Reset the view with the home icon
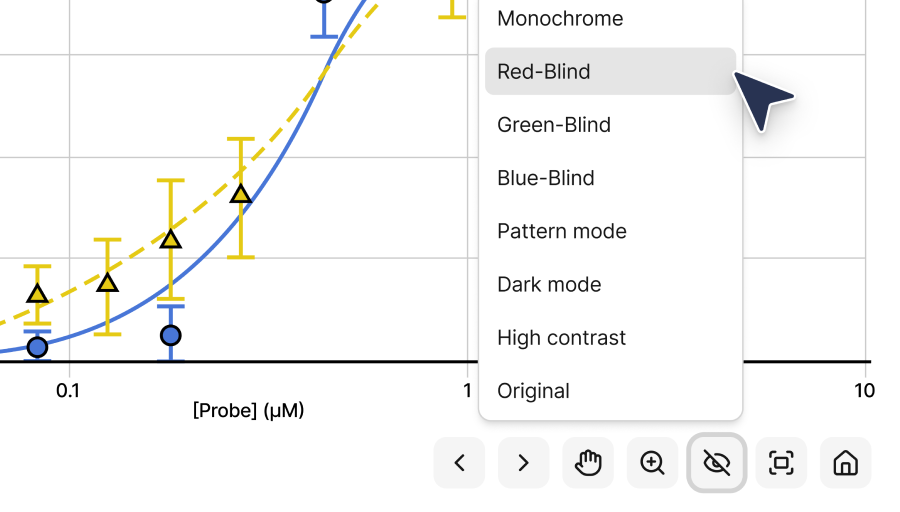900x512 pixels. [x=845, y=463]
